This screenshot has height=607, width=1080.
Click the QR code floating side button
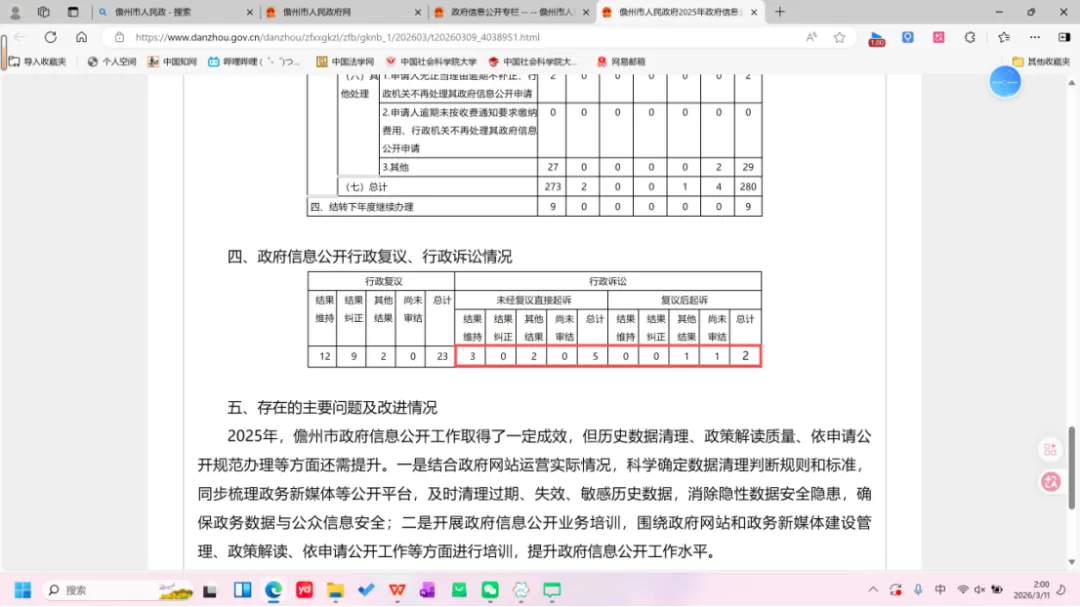tap(1050, 450)
